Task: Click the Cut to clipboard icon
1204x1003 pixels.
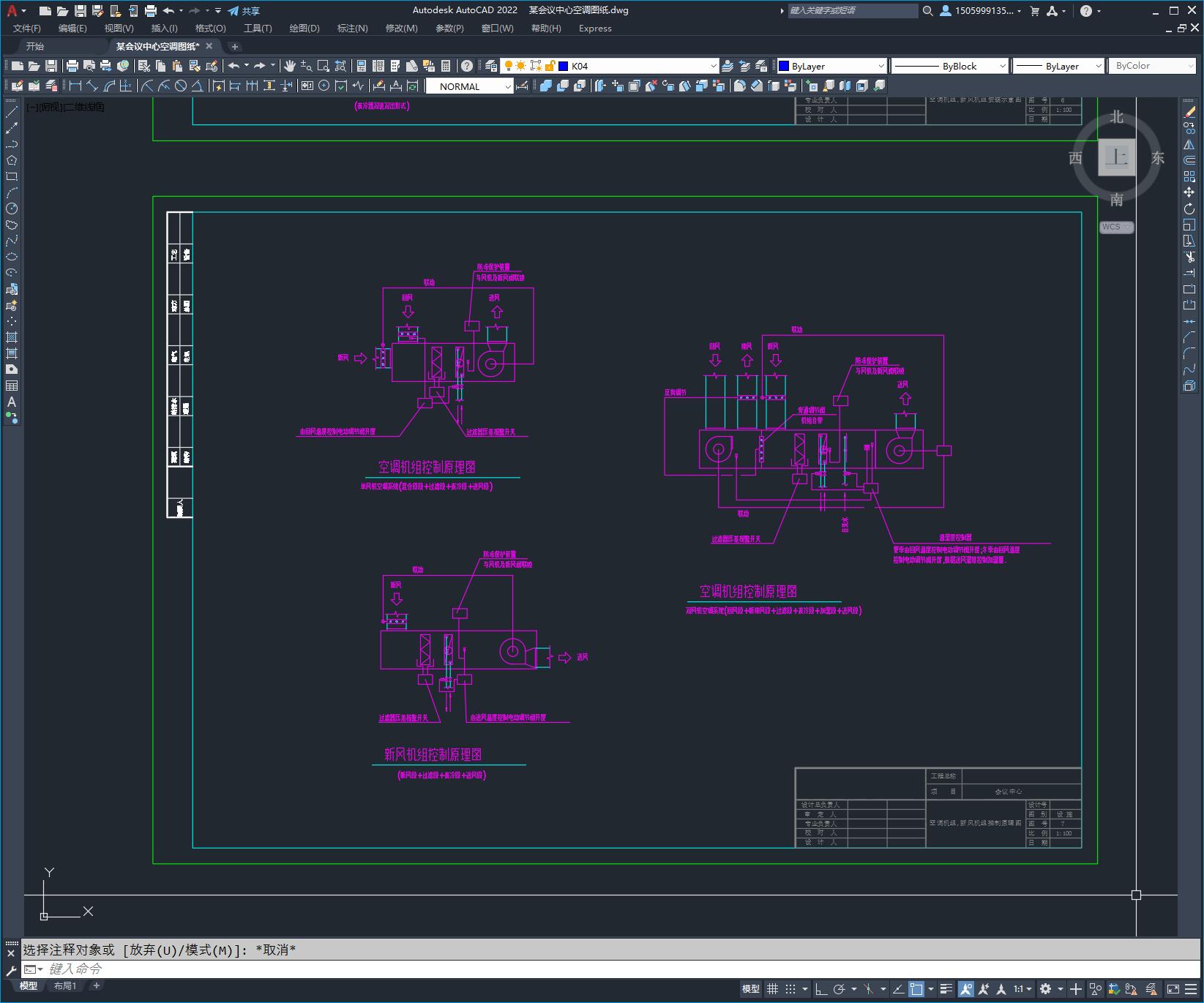Action: coord(145,66)
